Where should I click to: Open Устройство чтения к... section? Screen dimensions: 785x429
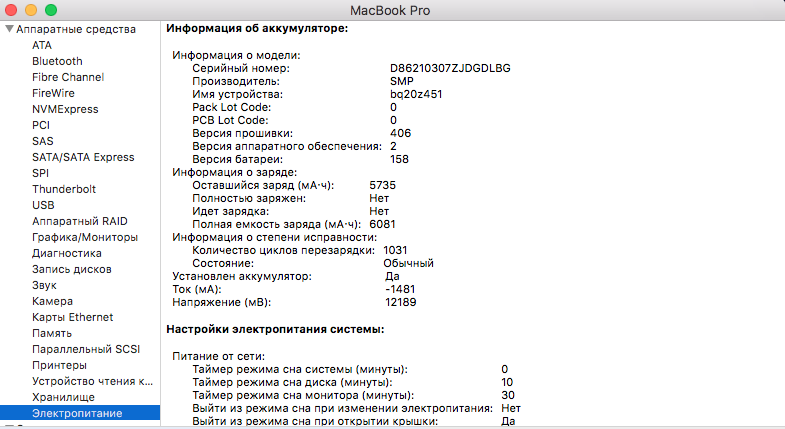click(92, 381)
